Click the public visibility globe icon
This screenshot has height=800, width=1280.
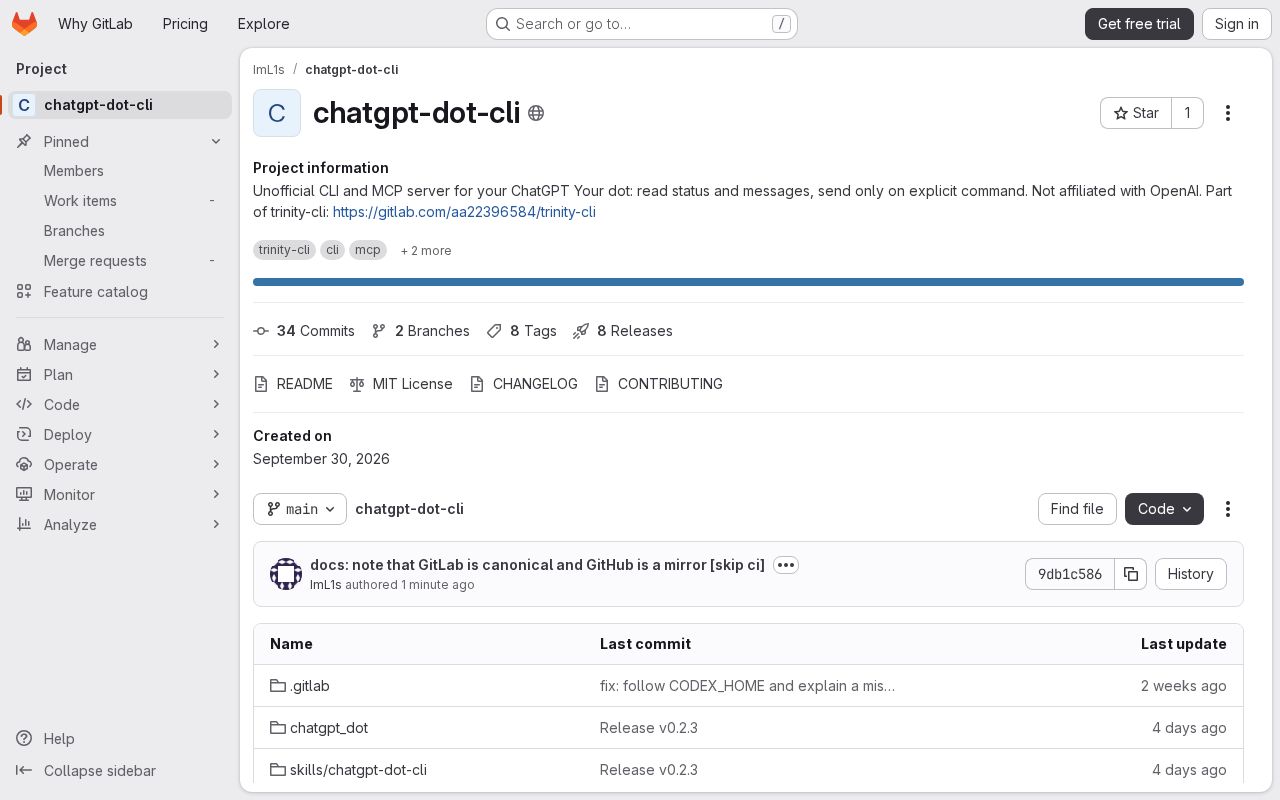click(x=536, y=113)
